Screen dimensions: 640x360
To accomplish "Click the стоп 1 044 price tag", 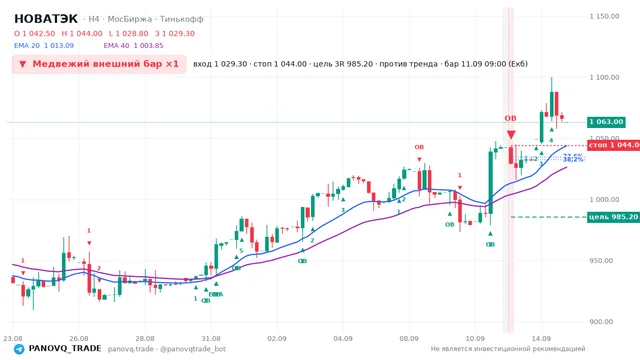I will [613, 145].
